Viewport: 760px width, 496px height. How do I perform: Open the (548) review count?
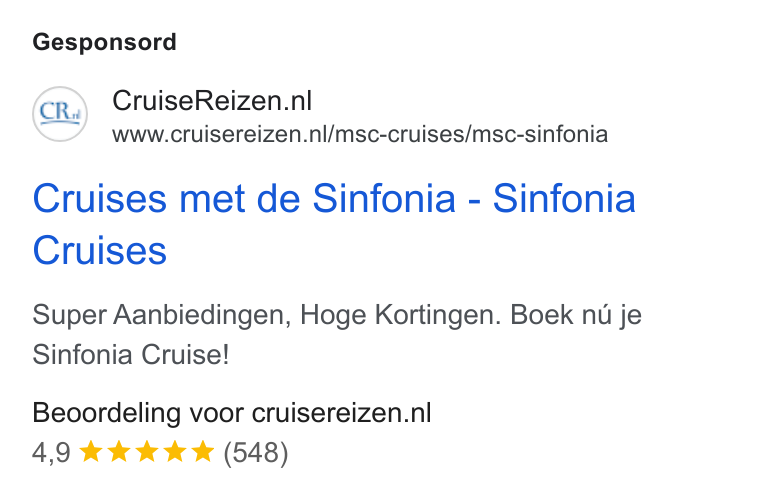pos(256,453)
